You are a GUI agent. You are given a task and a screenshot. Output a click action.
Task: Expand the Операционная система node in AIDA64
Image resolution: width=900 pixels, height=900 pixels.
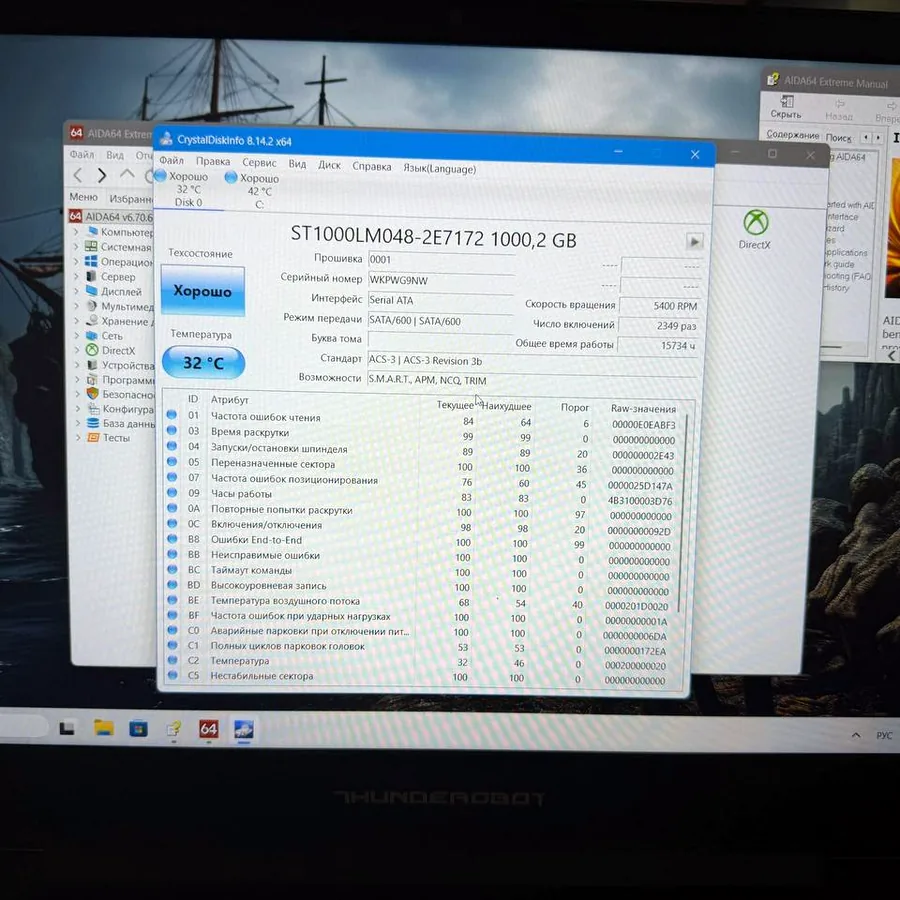tap(76, 261)
